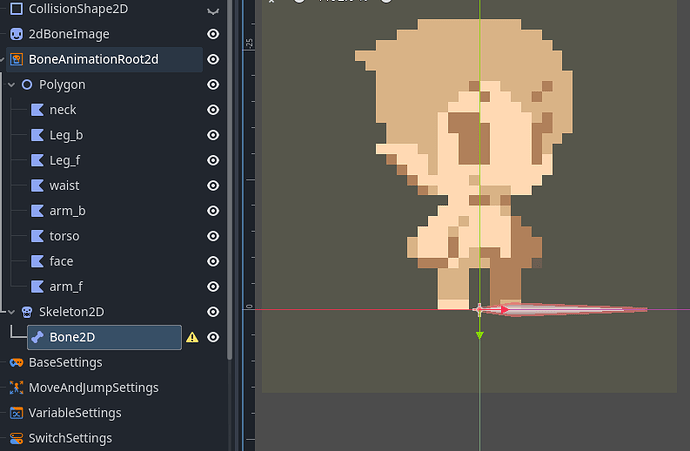Click the Bone2D warning triangle icon

click(x=192, y=338)
